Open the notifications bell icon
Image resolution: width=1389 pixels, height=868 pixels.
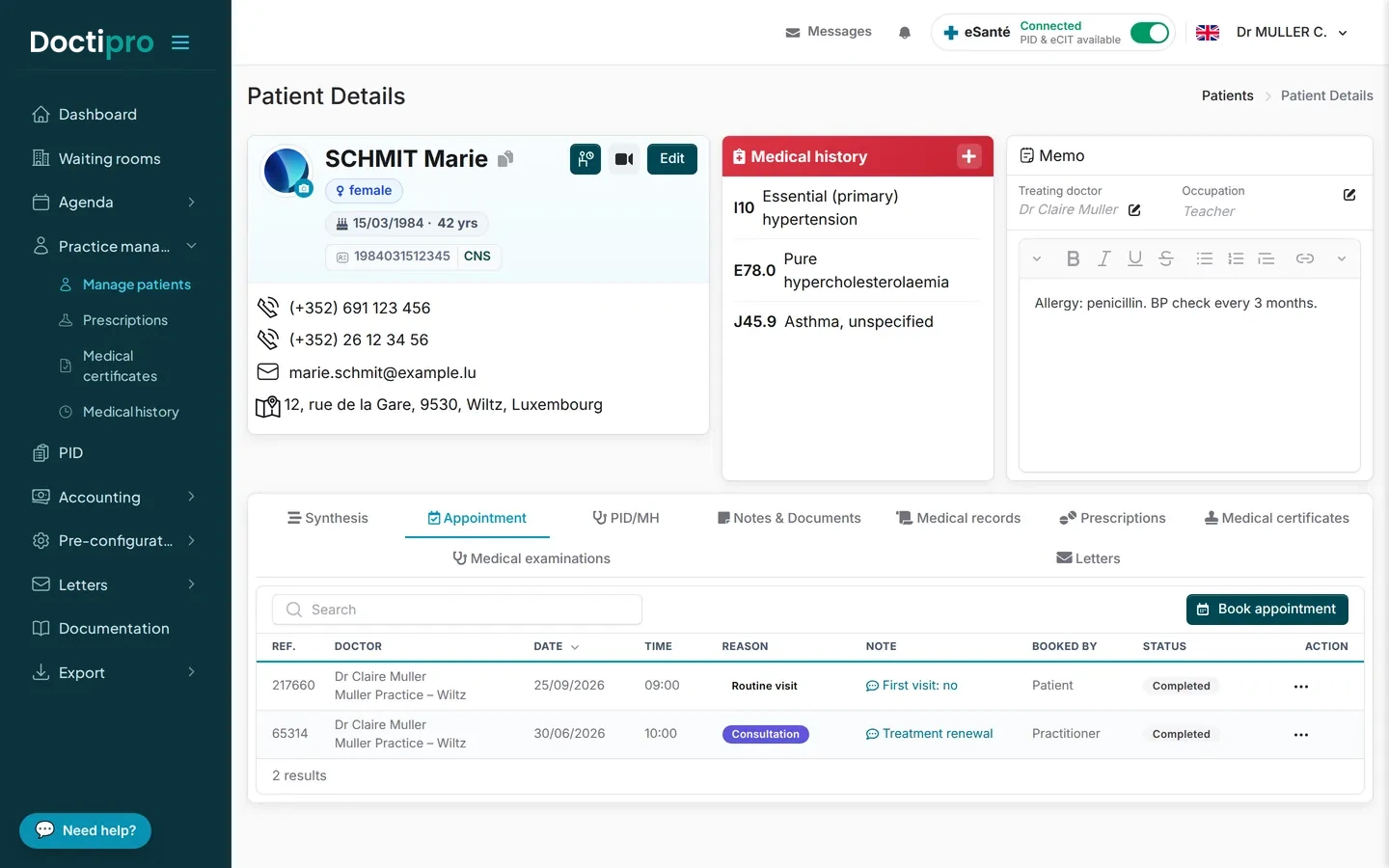(x=904, y=33)
